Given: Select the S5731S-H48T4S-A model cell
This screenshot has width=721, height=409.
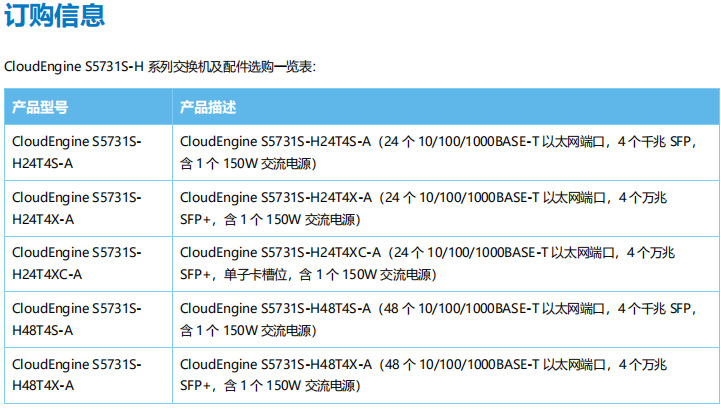Looking at the screenshot, I should coord(88,319).
